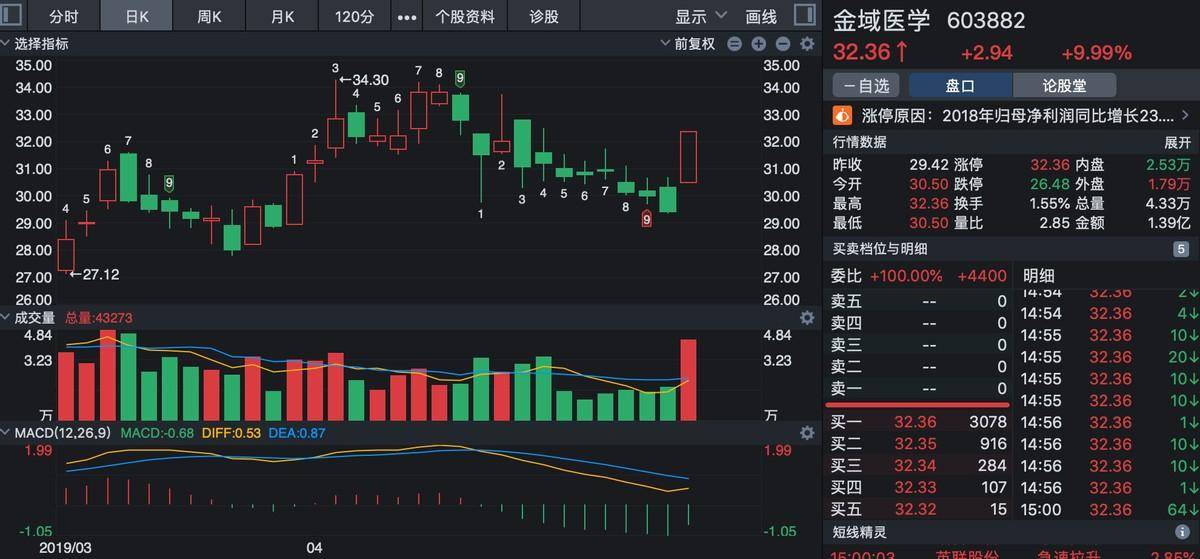This screenshot has height=559, width=1200.
Task: Zoom in the chart with plus icon
Action: [759, 44]
